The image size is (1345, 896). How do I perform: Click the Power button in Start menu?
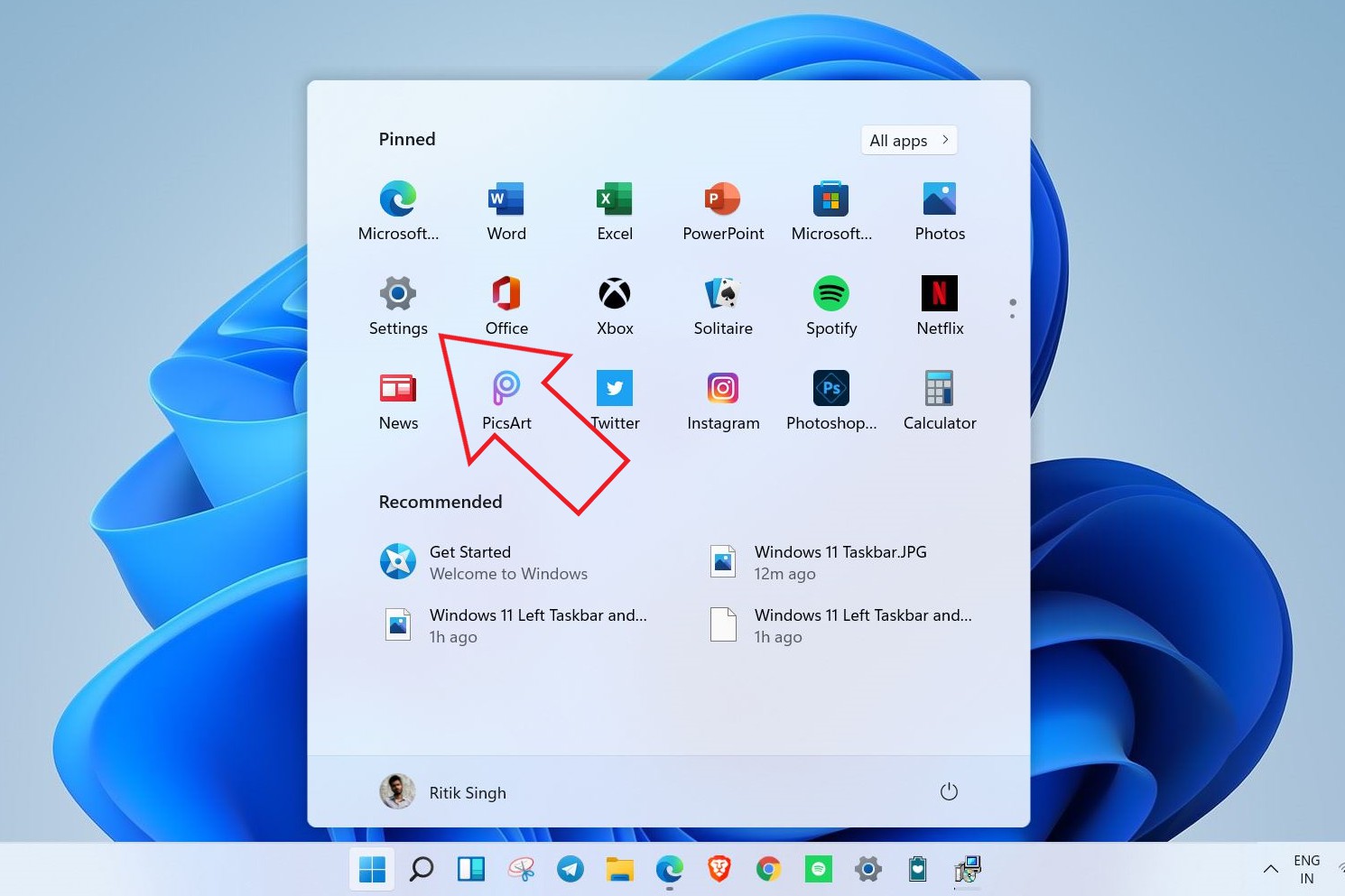pos(949,792)
